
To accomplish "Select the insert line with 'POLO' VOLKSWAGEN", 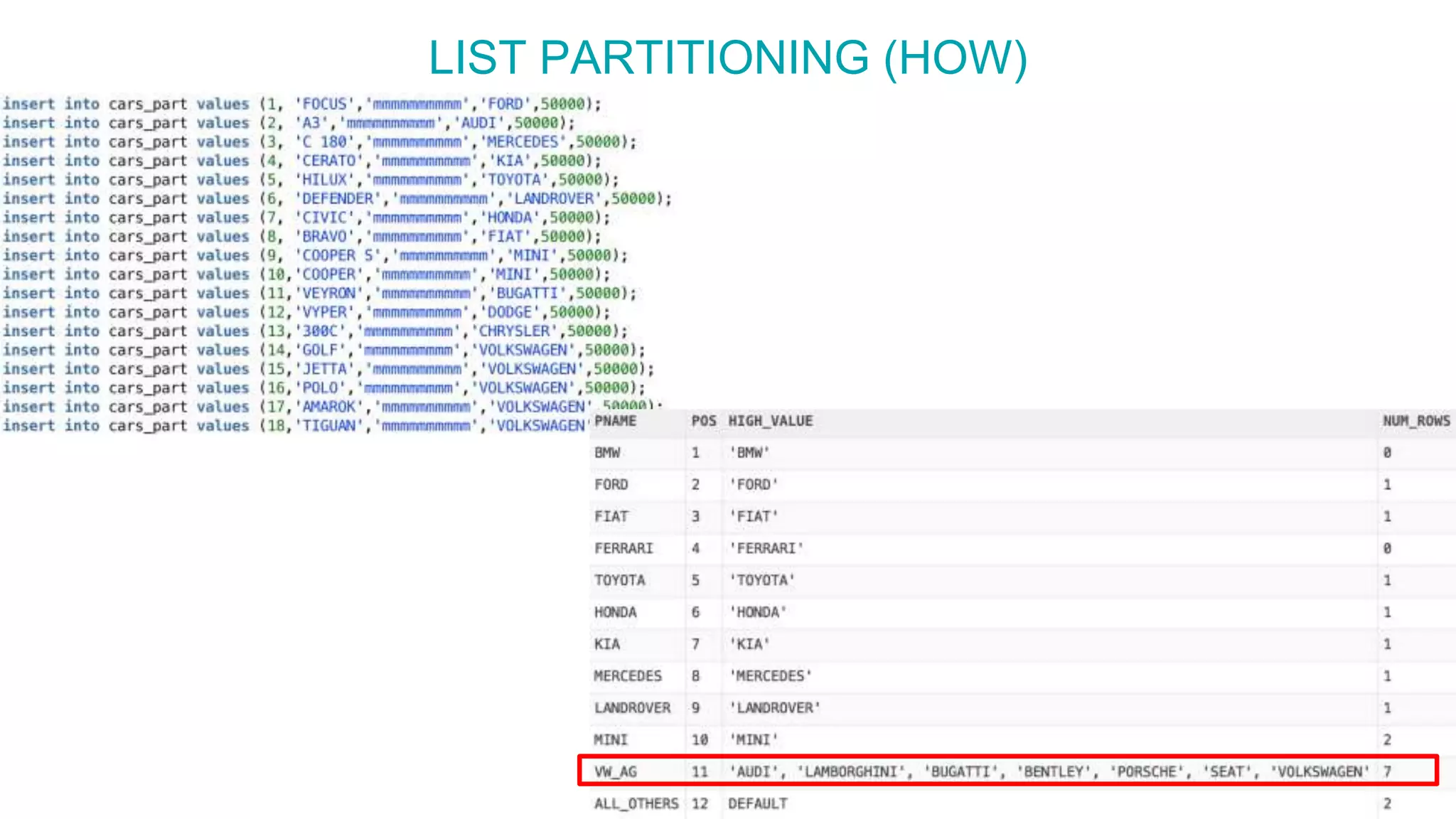I will [x=324, y=387].
